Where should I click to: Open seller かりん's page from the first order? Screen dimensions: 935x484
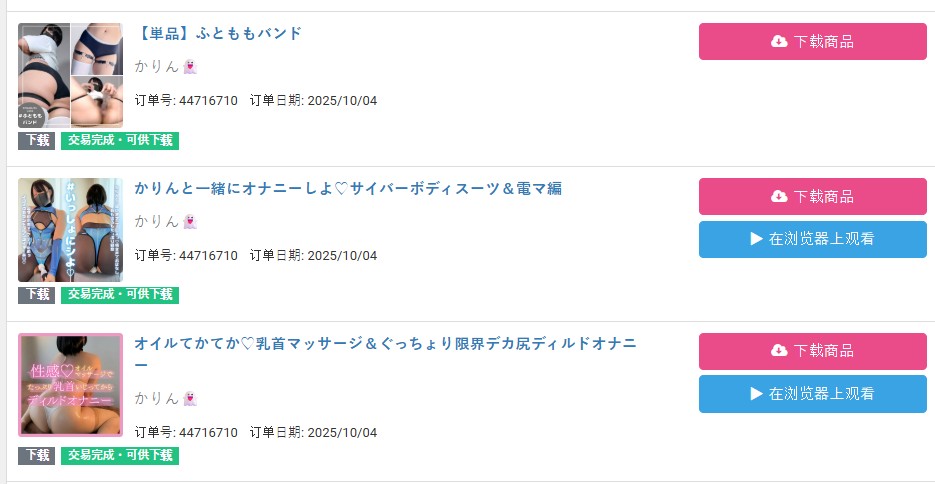pyautogui.click(x=157, y=67)
